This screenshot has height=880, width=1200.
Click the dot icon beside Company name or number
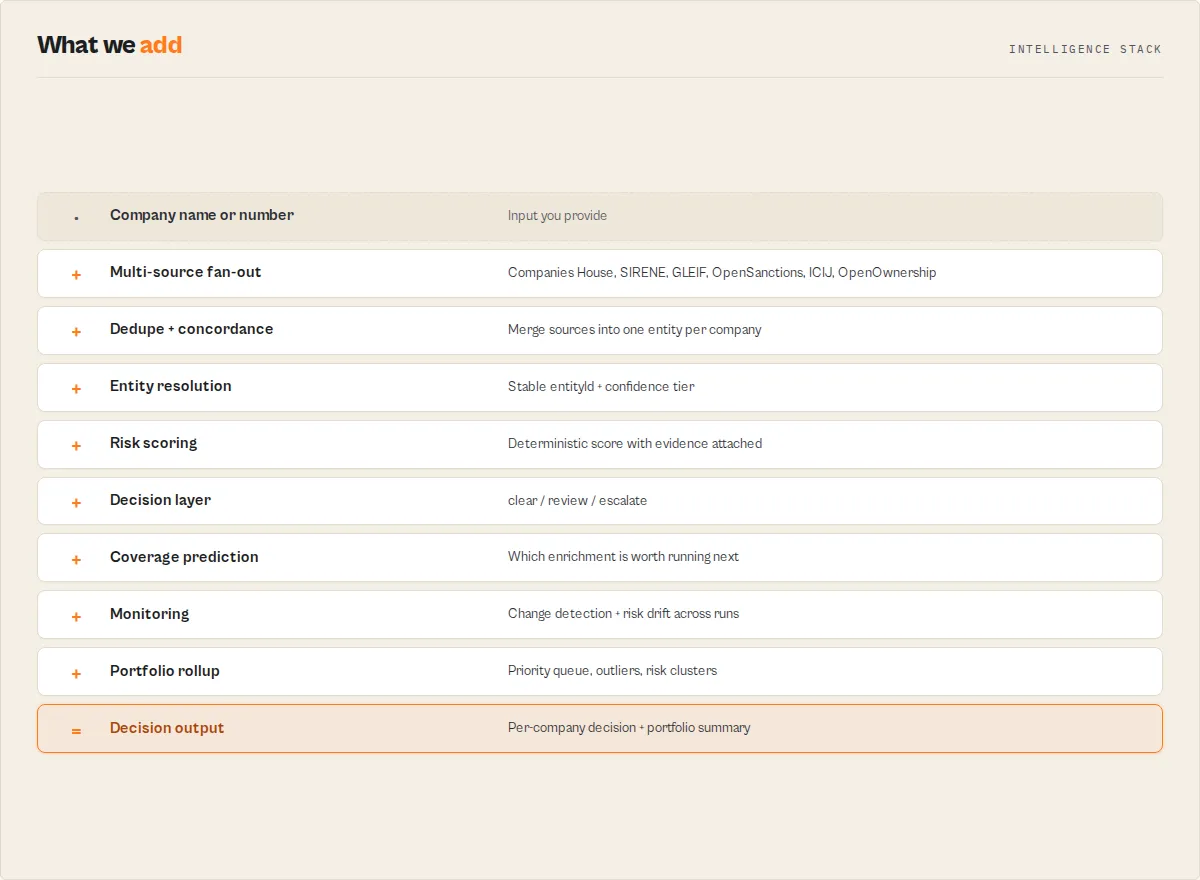pyautogui.click(x=76, y=218)
